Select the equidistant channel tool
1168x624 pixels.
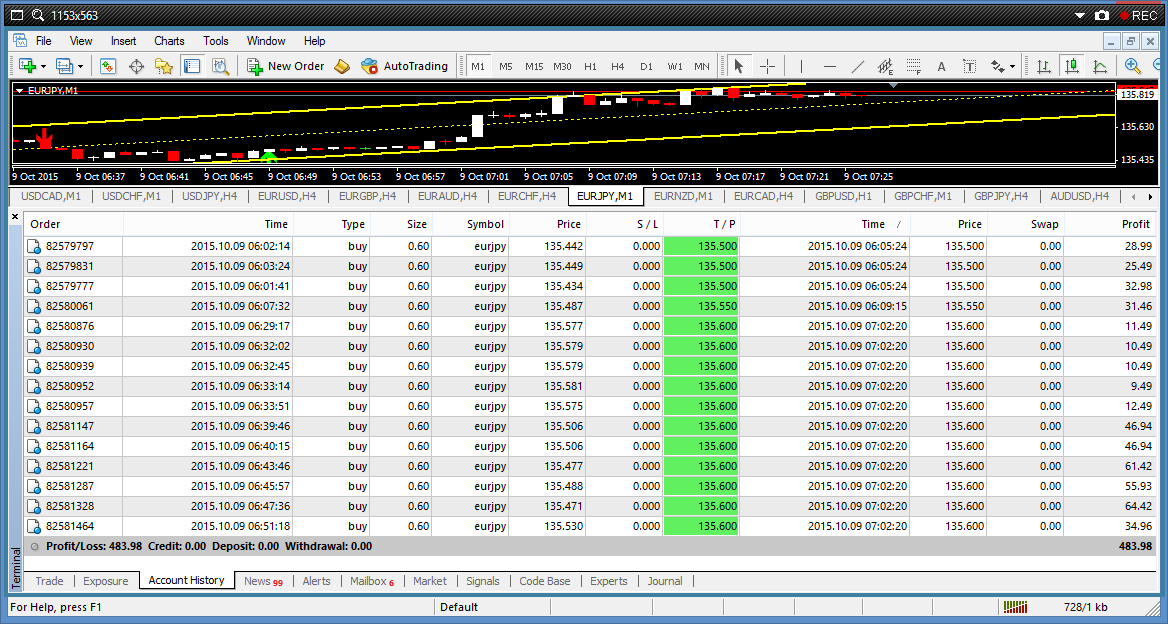[886, 66]
